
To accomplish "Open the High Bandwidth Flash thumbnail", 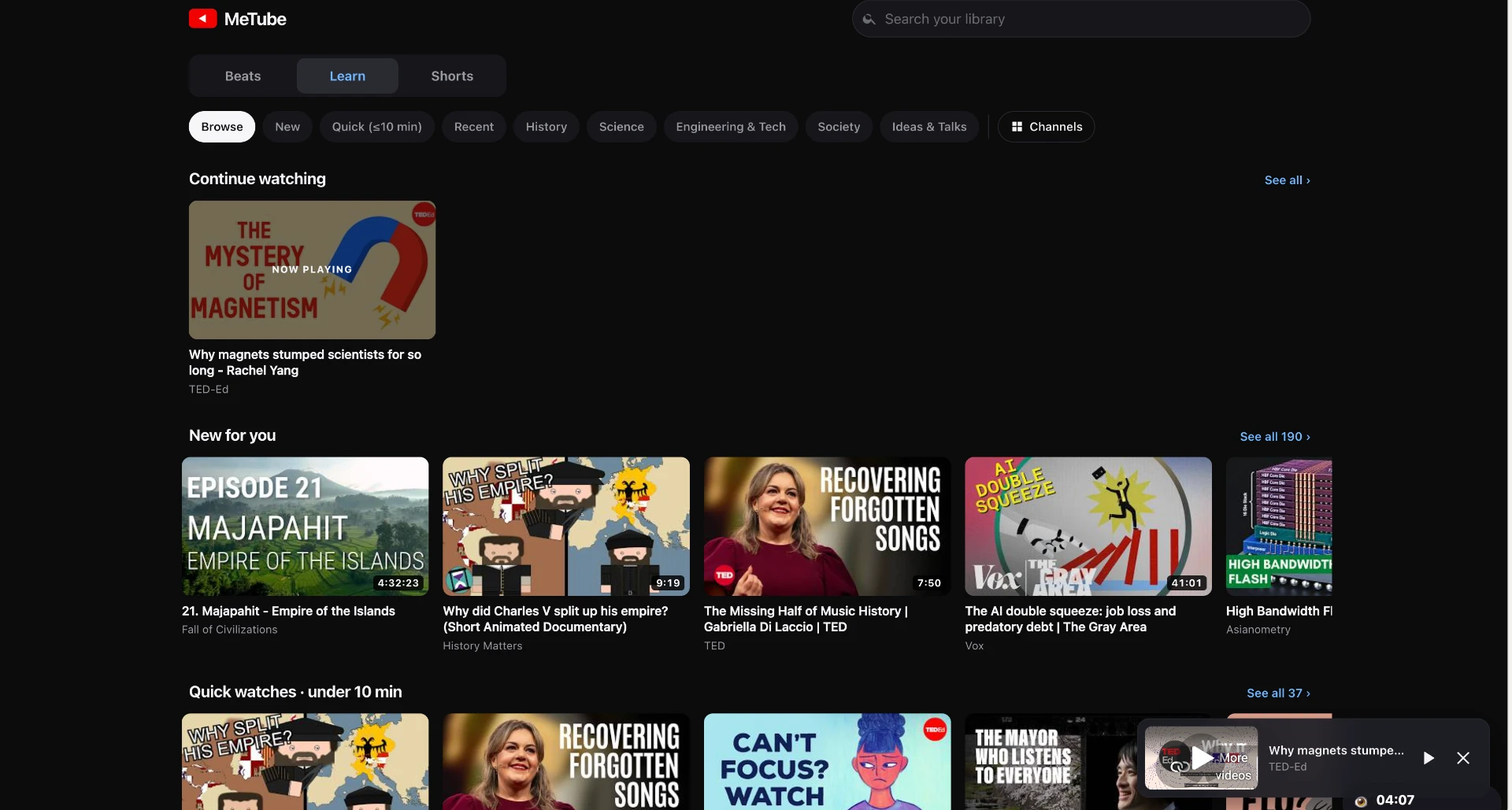I will point(1279,527).
